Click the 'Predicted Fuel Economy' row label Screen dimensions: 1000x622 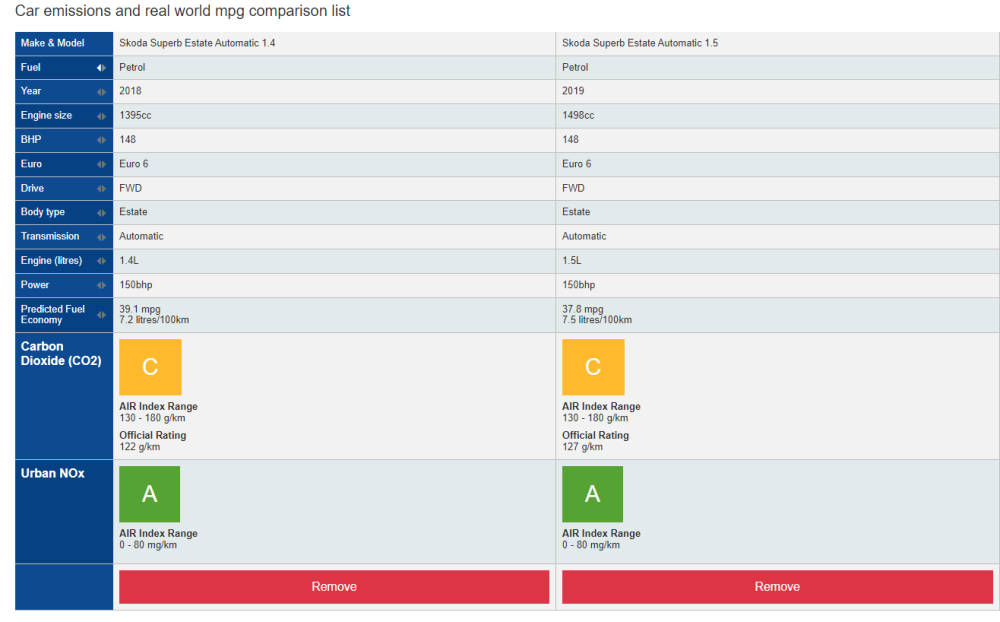[52, 315]
